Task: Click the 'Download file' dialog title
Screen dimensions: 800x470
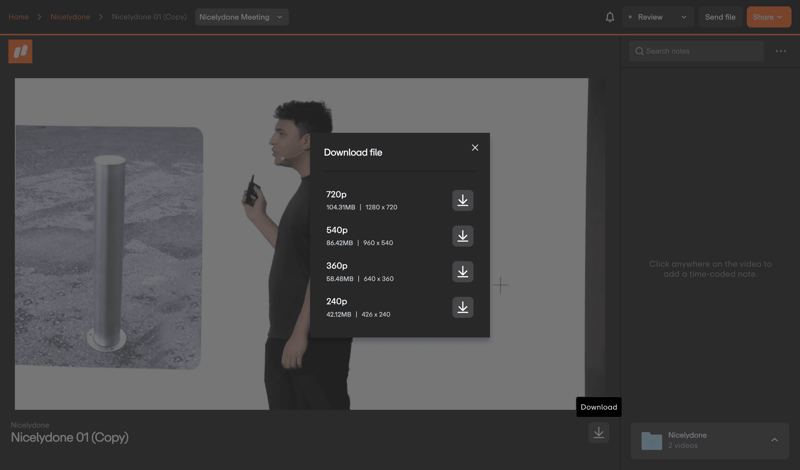Action: [x=353, y=153]
